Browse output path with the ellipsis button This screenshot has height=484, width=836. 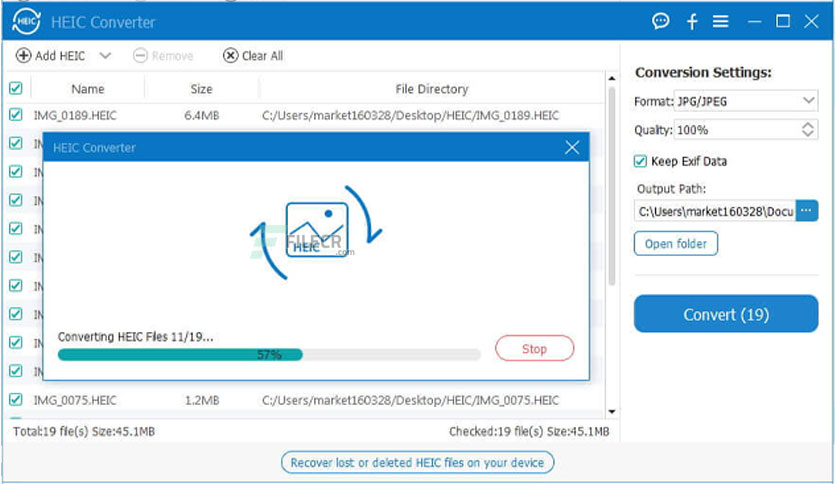(807, 211)
